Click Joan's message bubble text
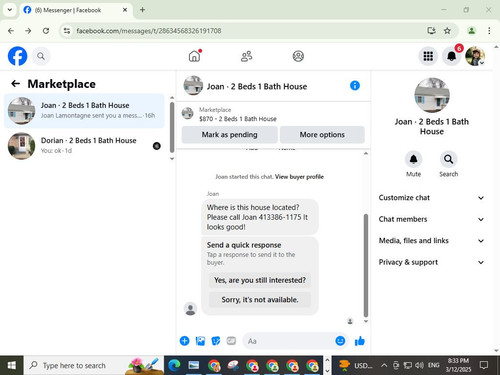Screen dimensions: 500x375 click(x=259, y=217)
